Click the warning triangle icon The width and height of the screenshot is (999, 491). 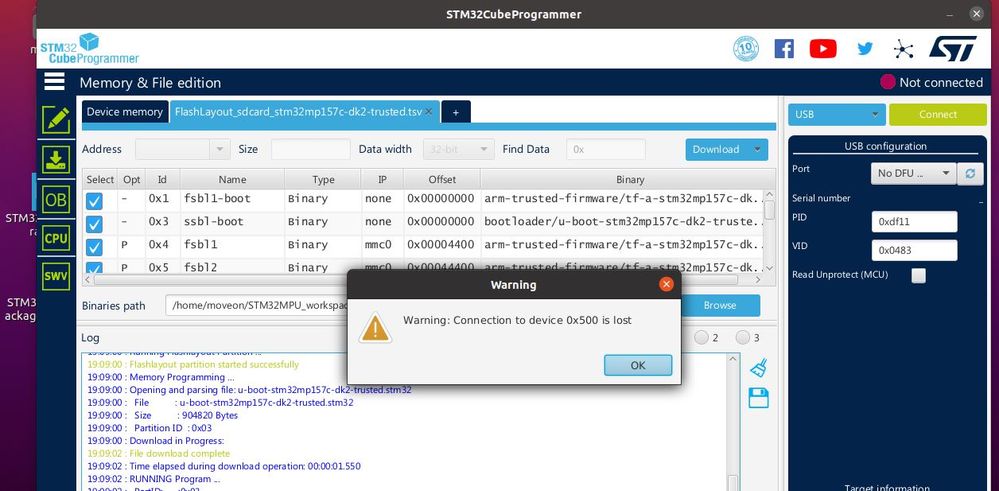tap(375, 328)
